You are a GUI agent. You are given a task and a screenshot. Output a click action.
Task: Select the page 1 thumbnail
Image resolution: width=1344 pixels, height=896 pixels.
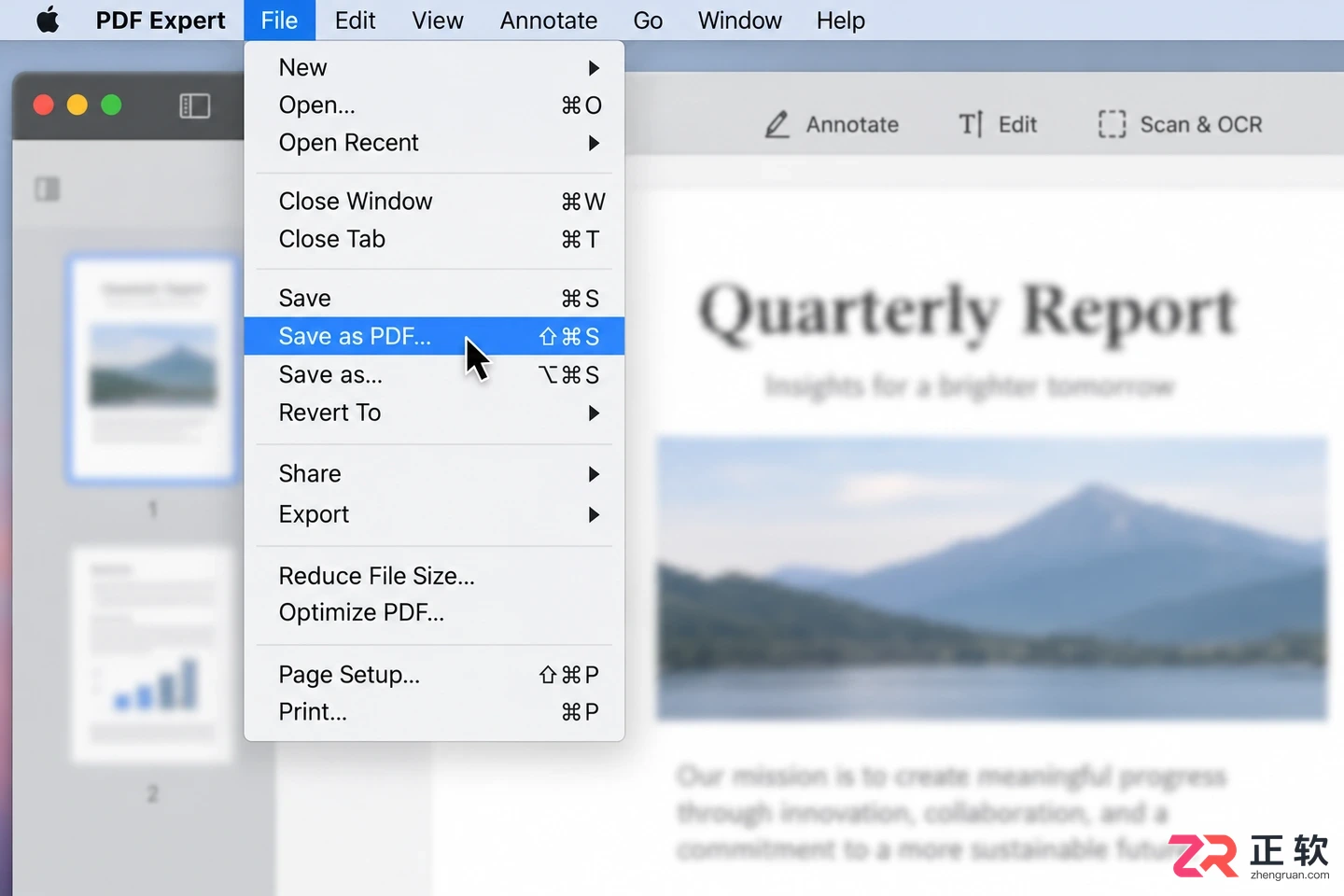pyautogui.click(x=152, y=370)
